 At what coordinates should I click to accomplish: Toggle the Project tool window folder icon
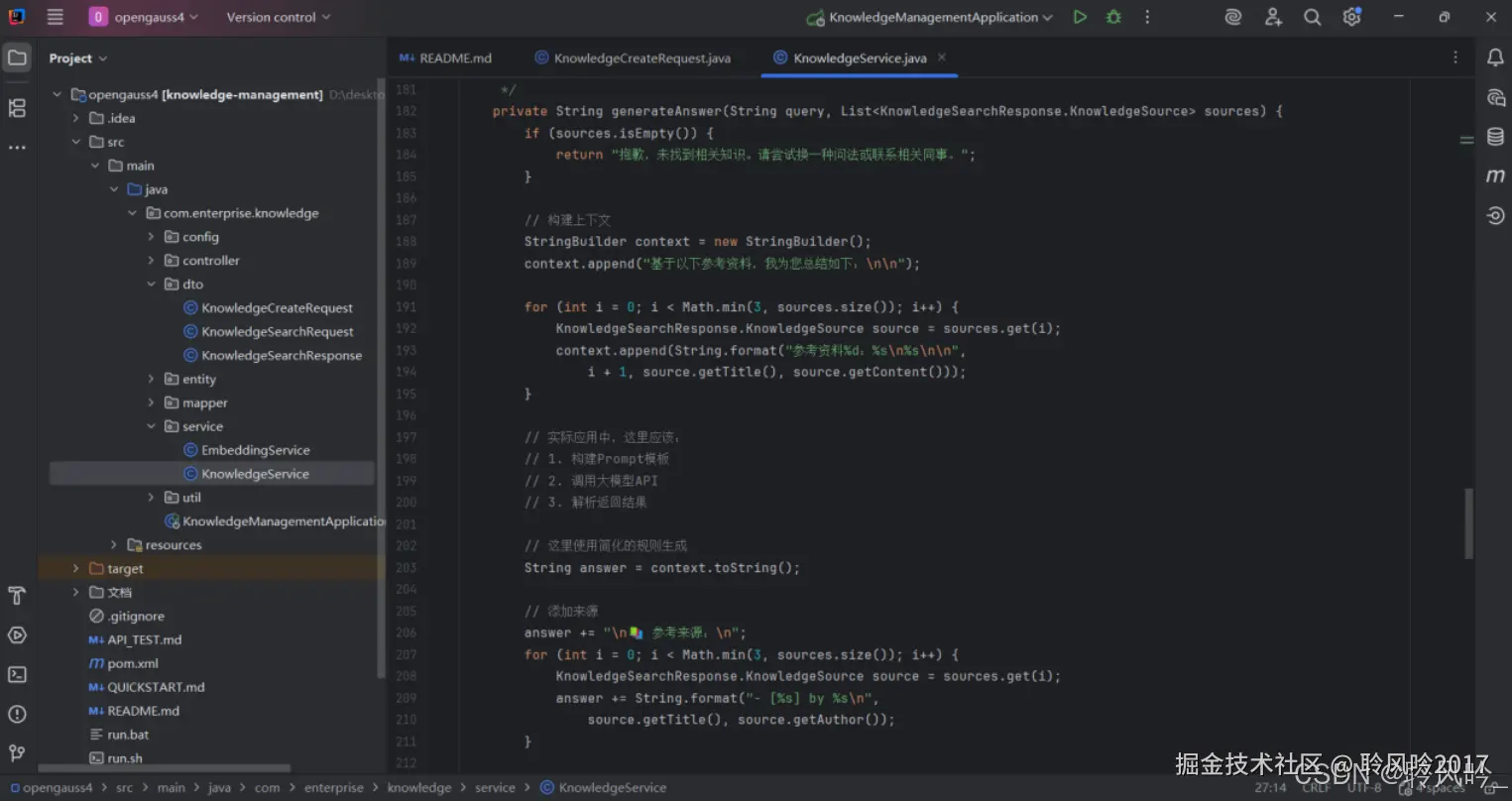(17, 57)
